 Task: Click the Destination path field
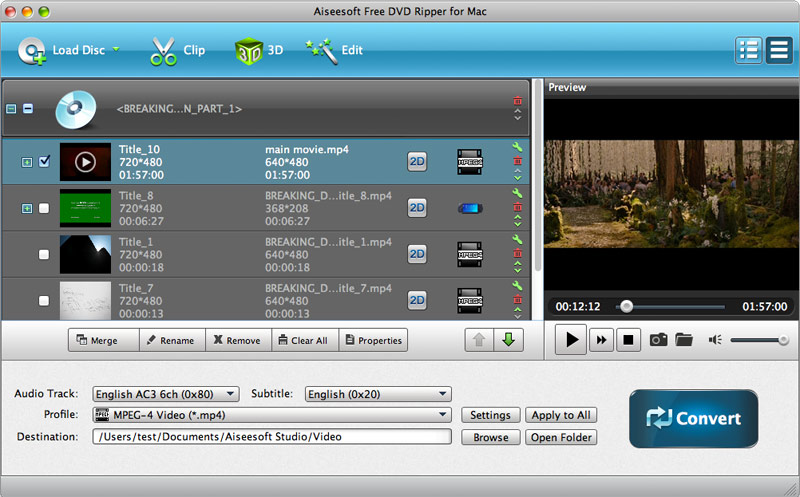click(272, 437)
